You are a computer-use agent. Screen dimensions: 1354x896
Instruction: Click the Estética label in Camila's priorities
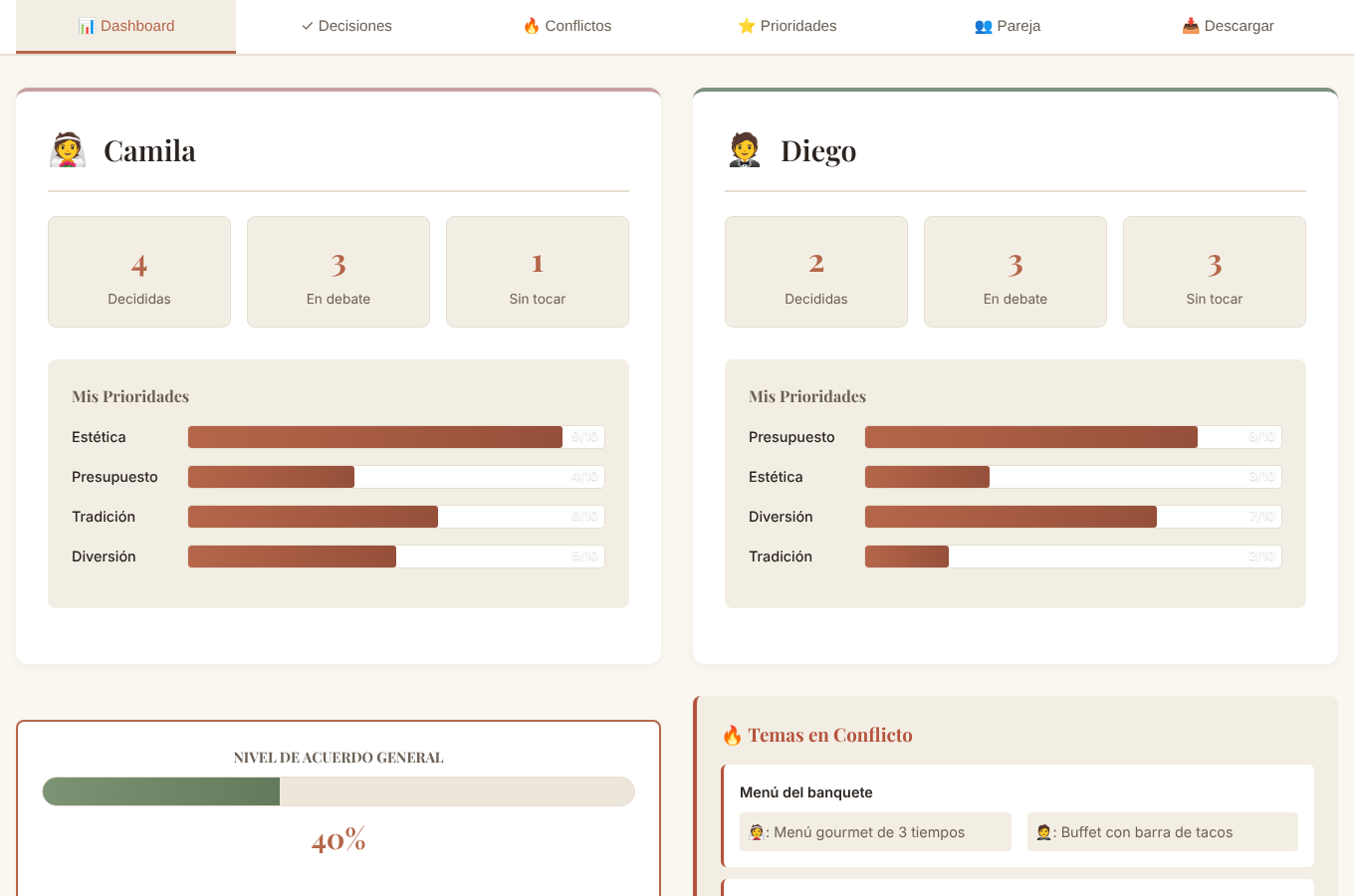(99, 437)
